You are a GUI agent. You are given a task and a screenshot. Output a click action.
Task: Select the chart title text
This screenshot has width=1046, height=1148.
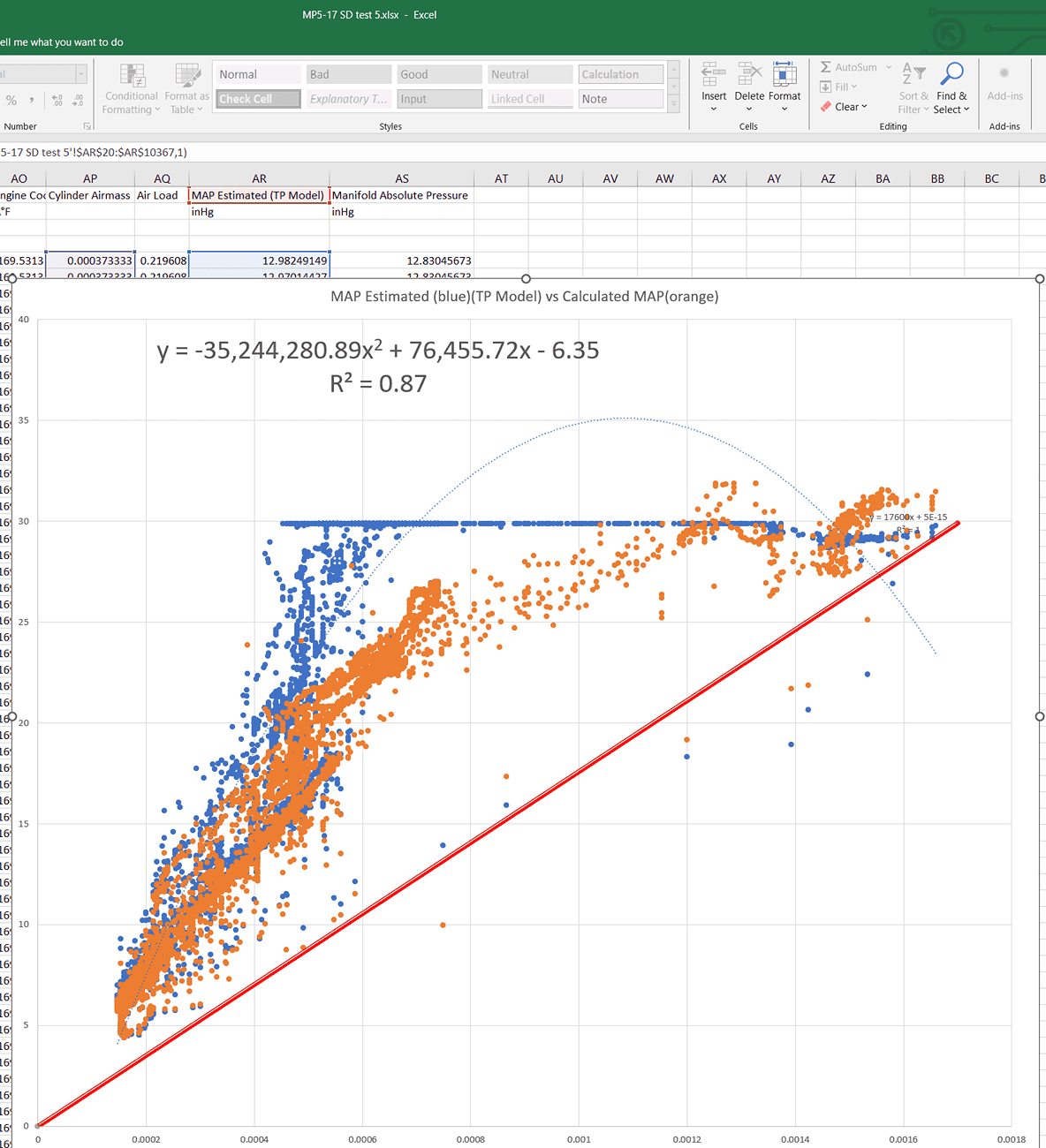[x=525, y=297]
